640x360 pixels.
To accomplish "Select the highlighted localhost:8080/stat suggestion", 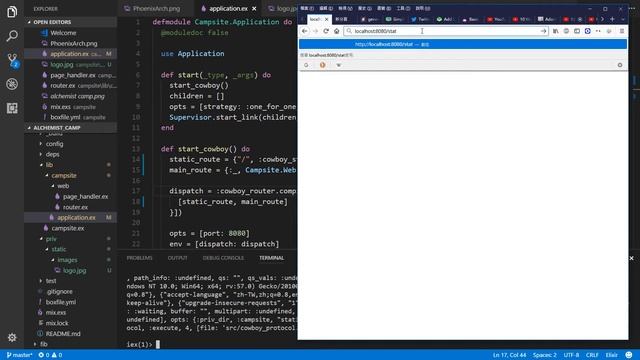I will (x=462, y=44).
